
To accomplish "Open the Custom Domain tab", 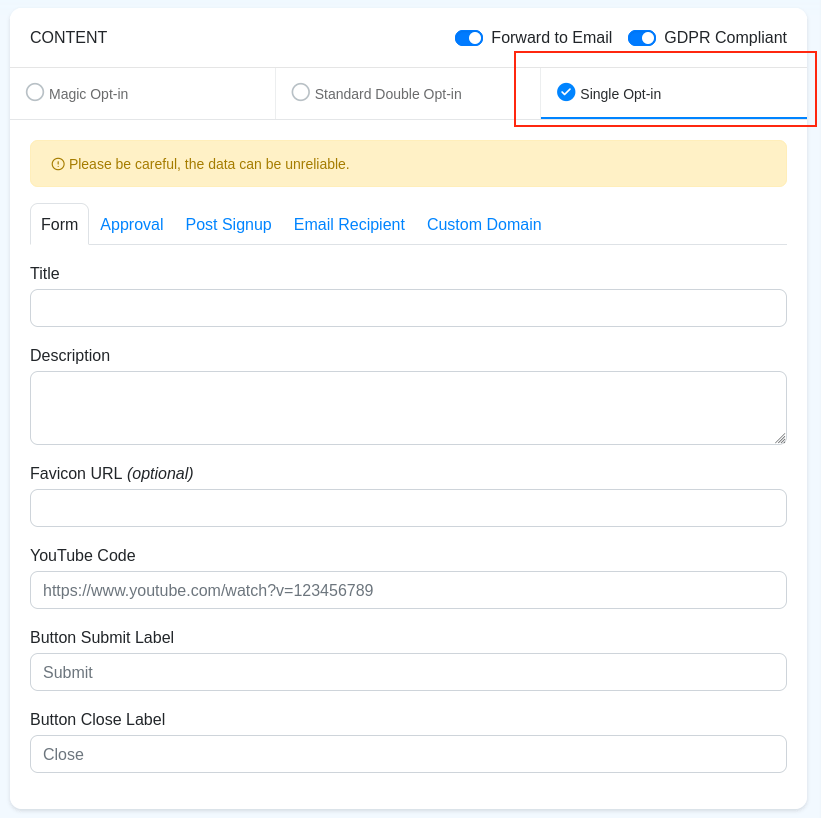I will pos(484,224).
